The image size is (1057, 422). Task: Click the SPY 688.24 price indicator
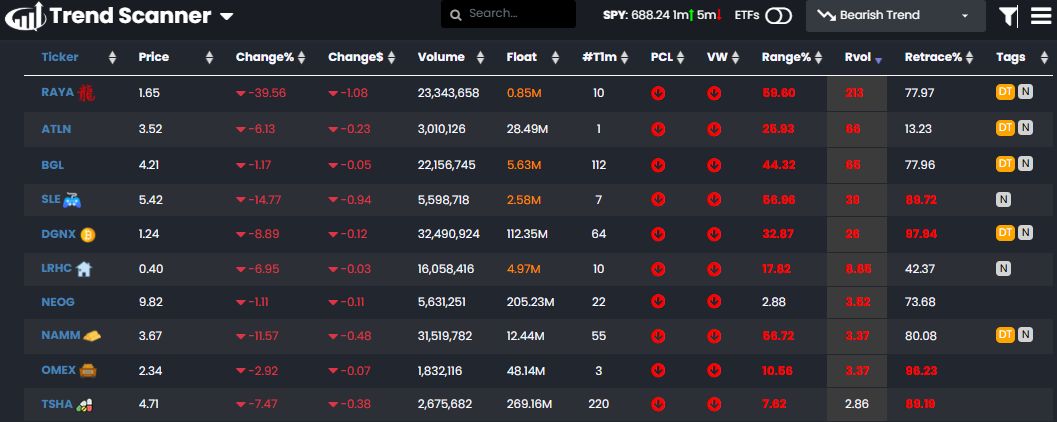636,15
